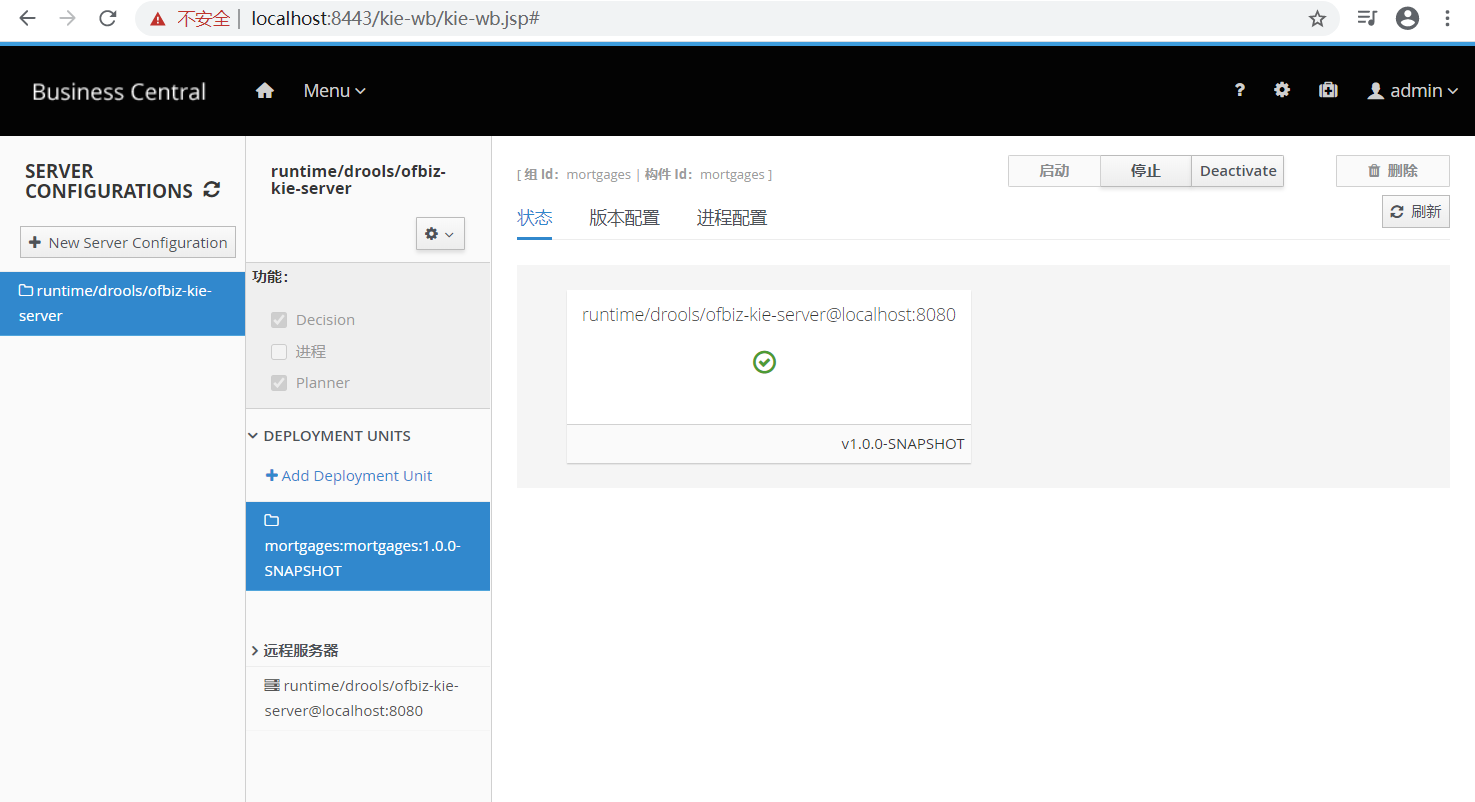This screenshot has width=1475, height=802.
Task: Click the 删除 button
Action: point(1393,171)
